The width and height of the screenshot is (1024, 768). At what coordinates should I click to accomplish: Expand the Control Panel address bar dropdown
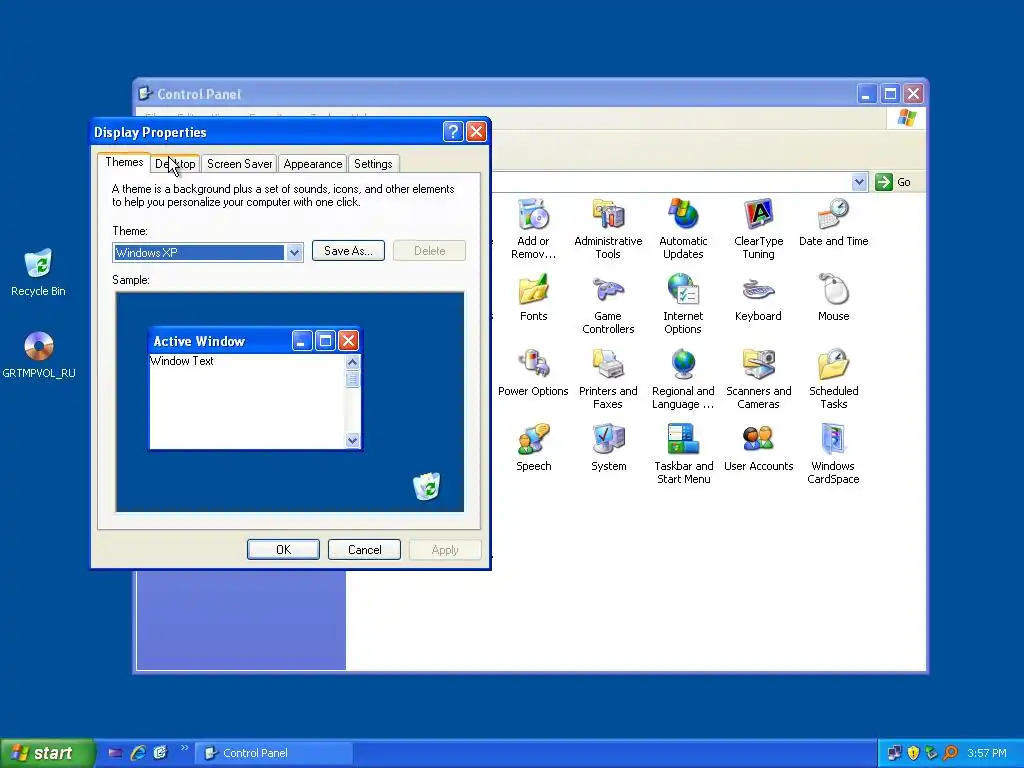(x=859, y=182)
